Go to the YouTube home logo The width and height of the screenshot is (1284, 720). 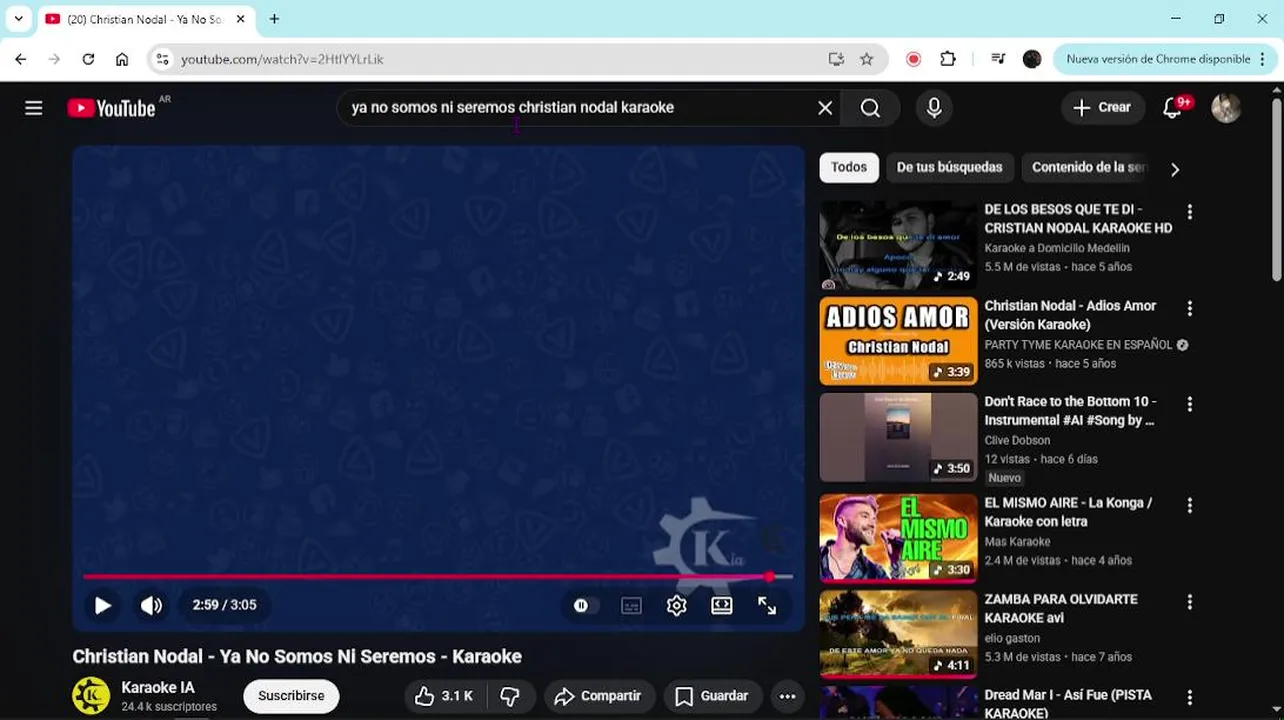coord(111,108)
